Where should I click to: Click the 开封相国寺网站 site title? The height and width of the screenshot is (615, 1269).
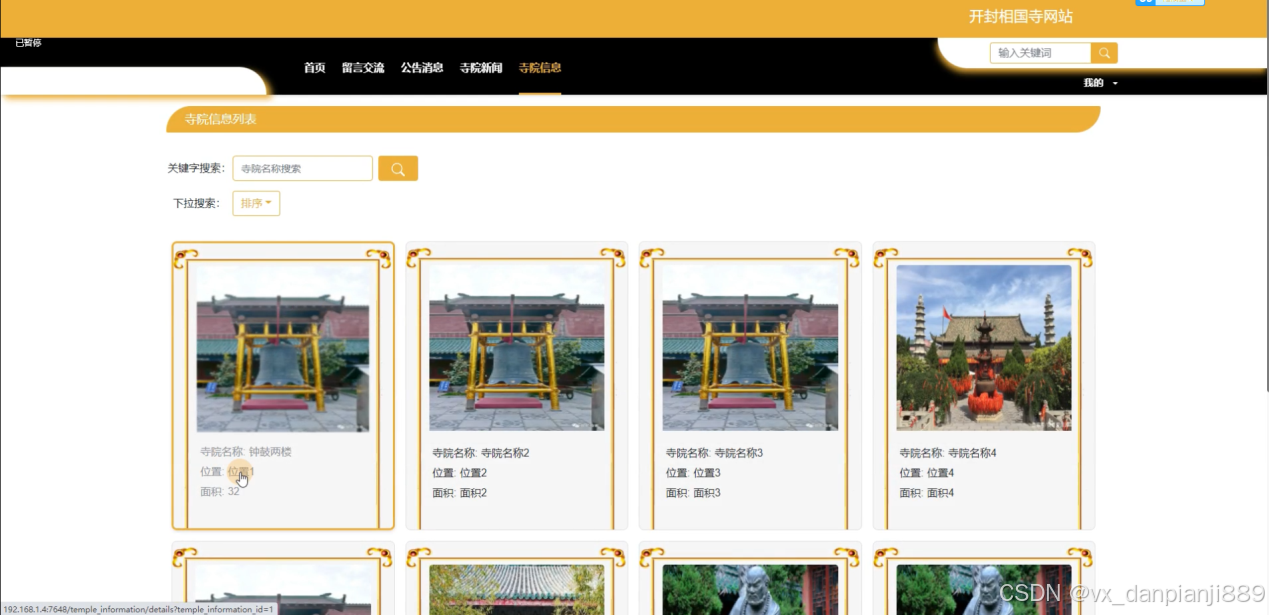point(1021,17)
